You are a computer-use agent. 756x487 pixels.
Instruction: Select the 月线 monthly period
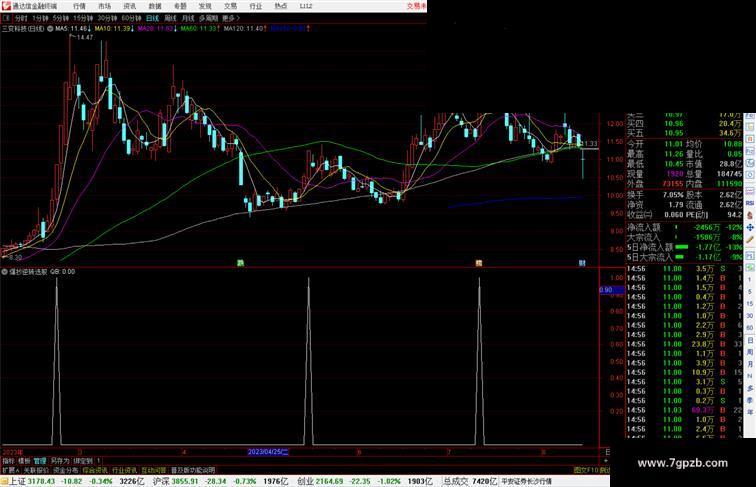[188, 18]
